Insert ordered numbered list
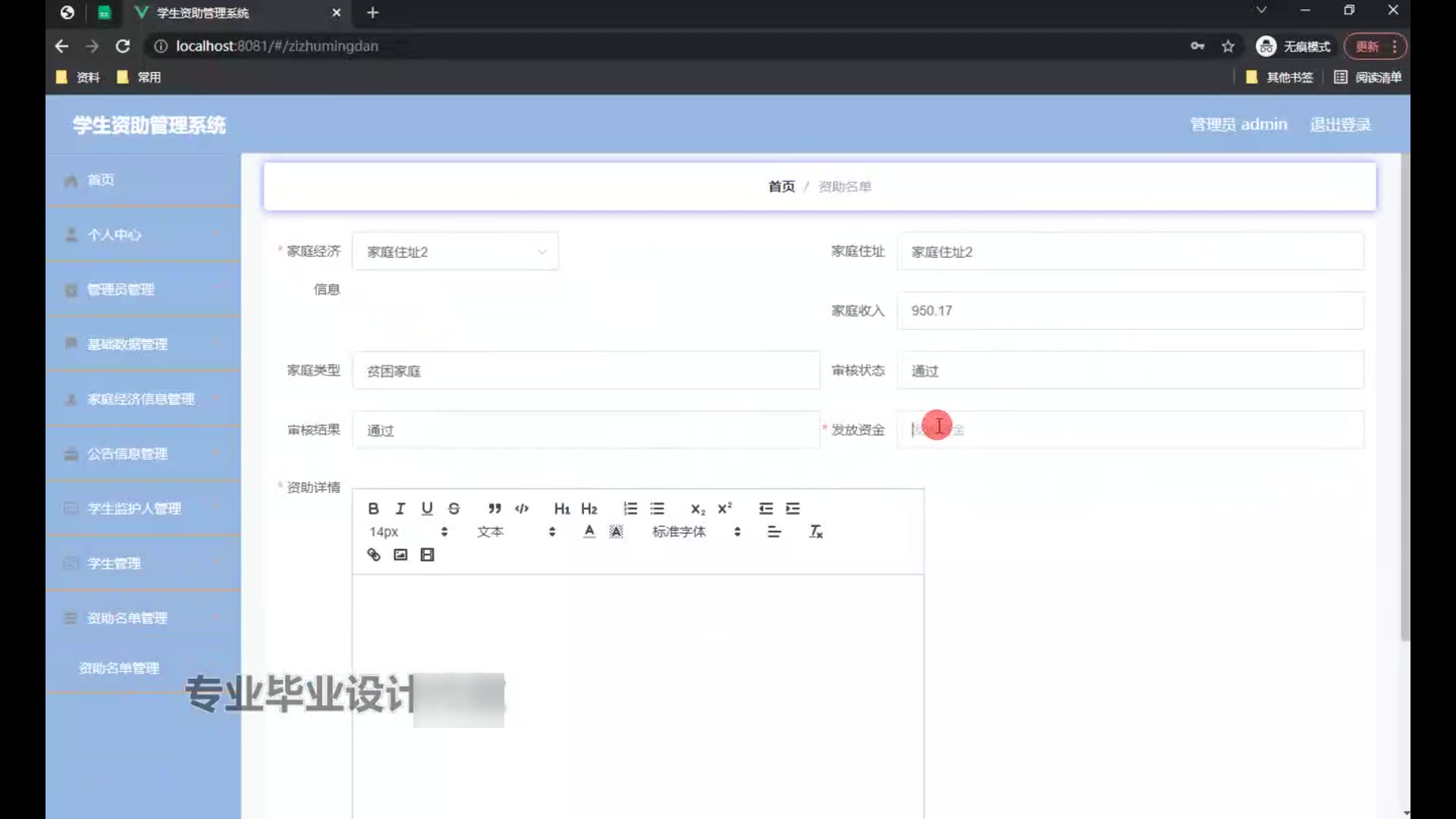 point(630,509)
